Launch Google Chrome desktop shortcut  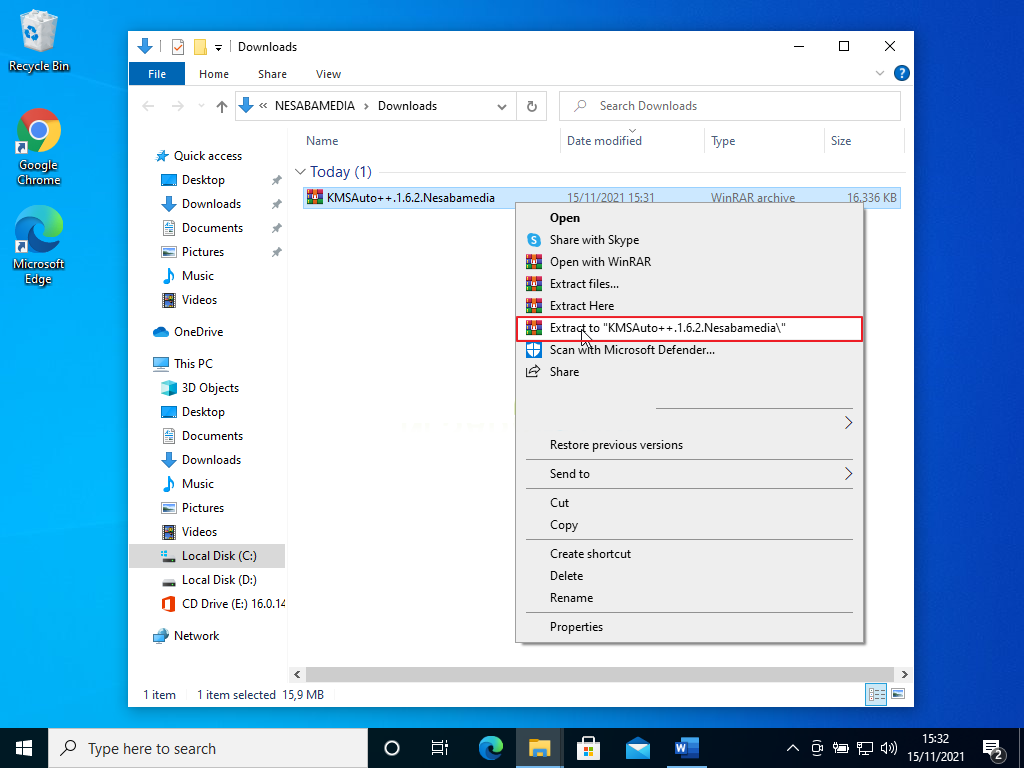click(x=39, y=148)
